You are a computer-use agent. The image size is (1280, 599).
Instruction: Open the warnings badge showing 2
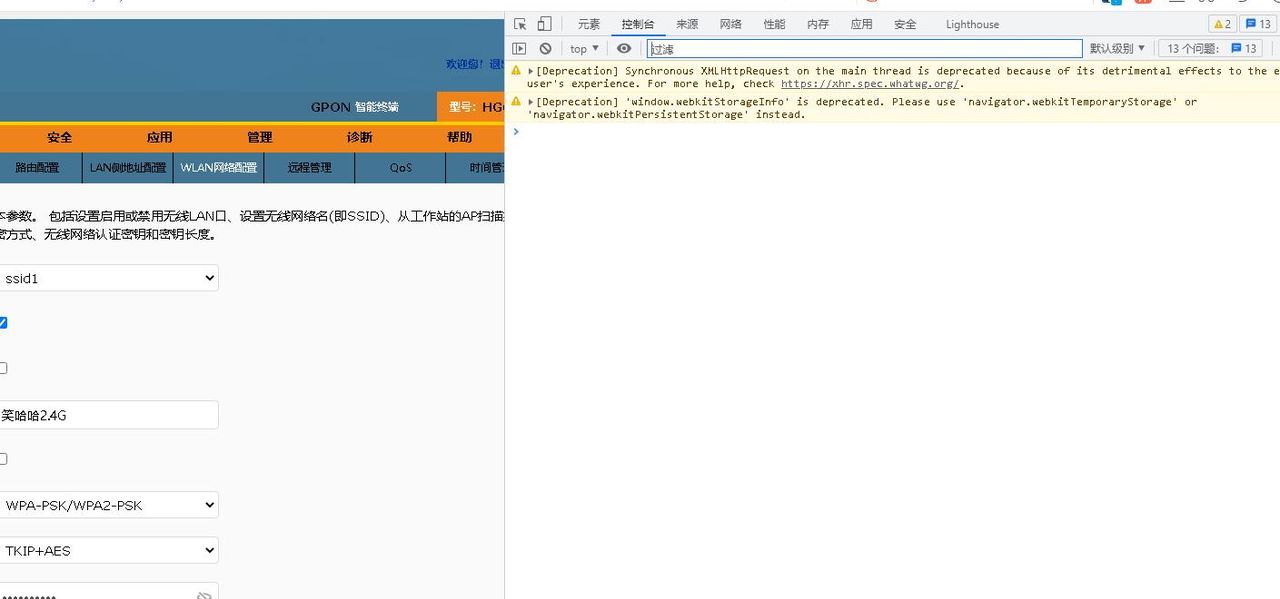pos(1222,24)
